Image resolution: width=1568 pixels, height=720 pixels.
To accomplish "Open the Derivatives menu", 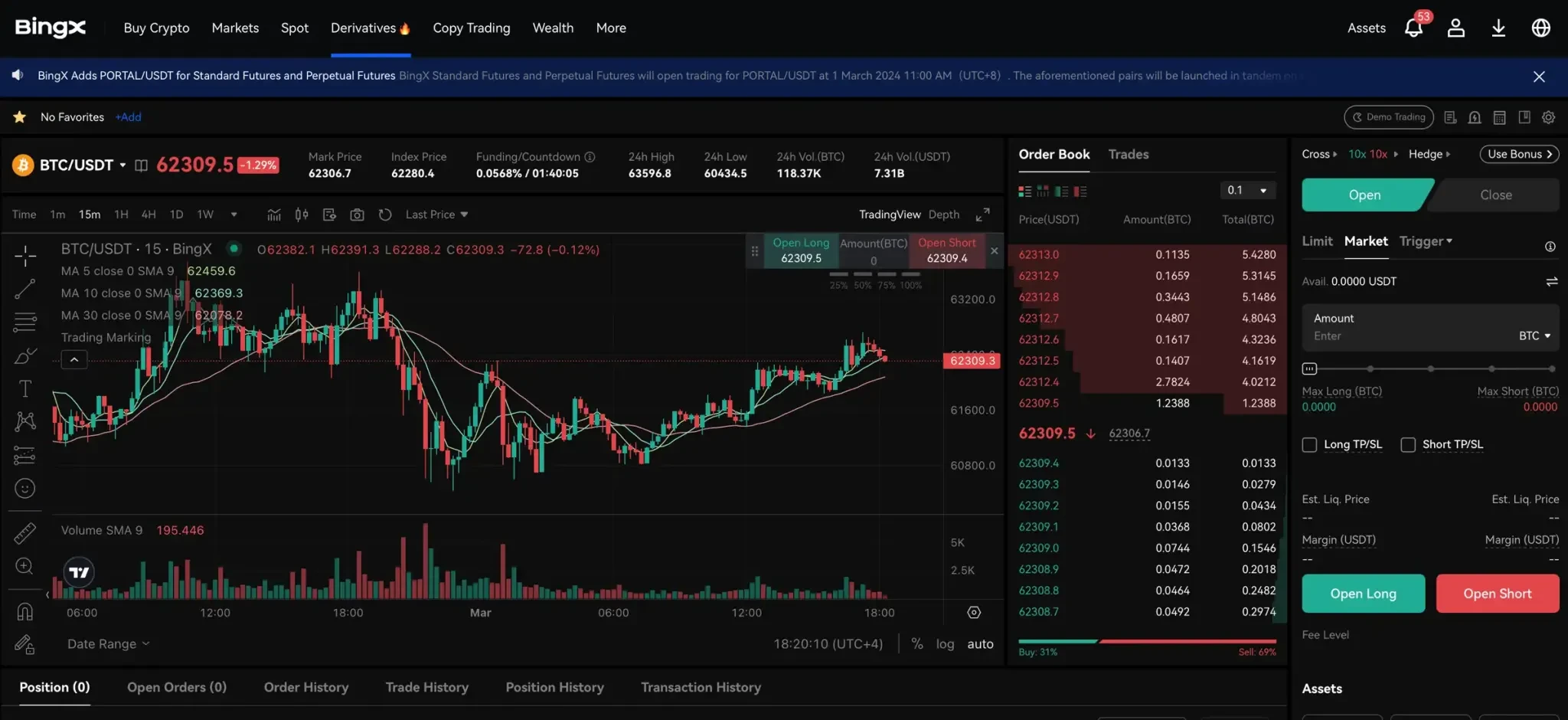I will [371, 28].
